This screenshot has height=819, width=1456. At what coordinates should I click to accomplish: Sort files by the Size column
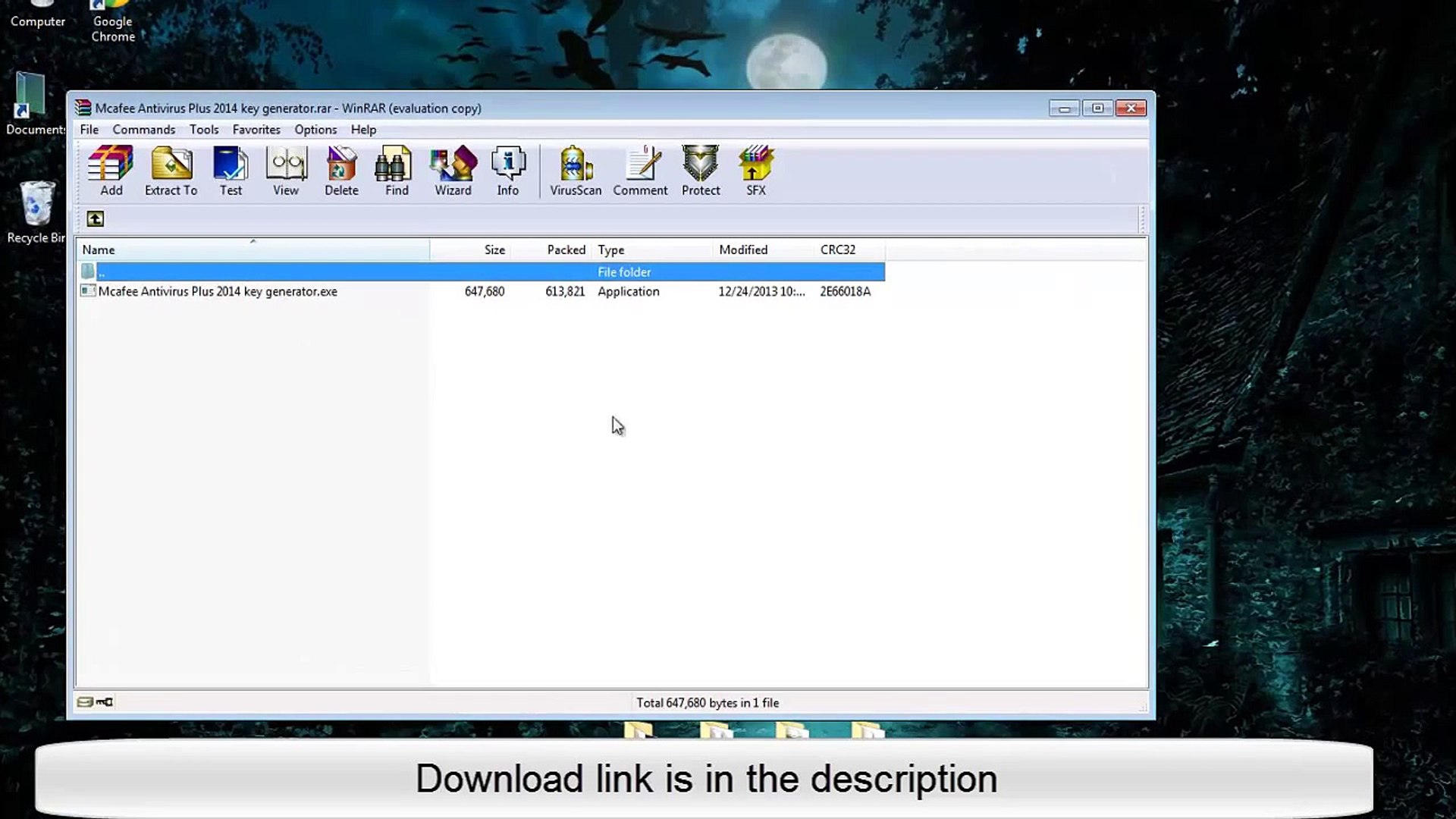pos(470,249)
